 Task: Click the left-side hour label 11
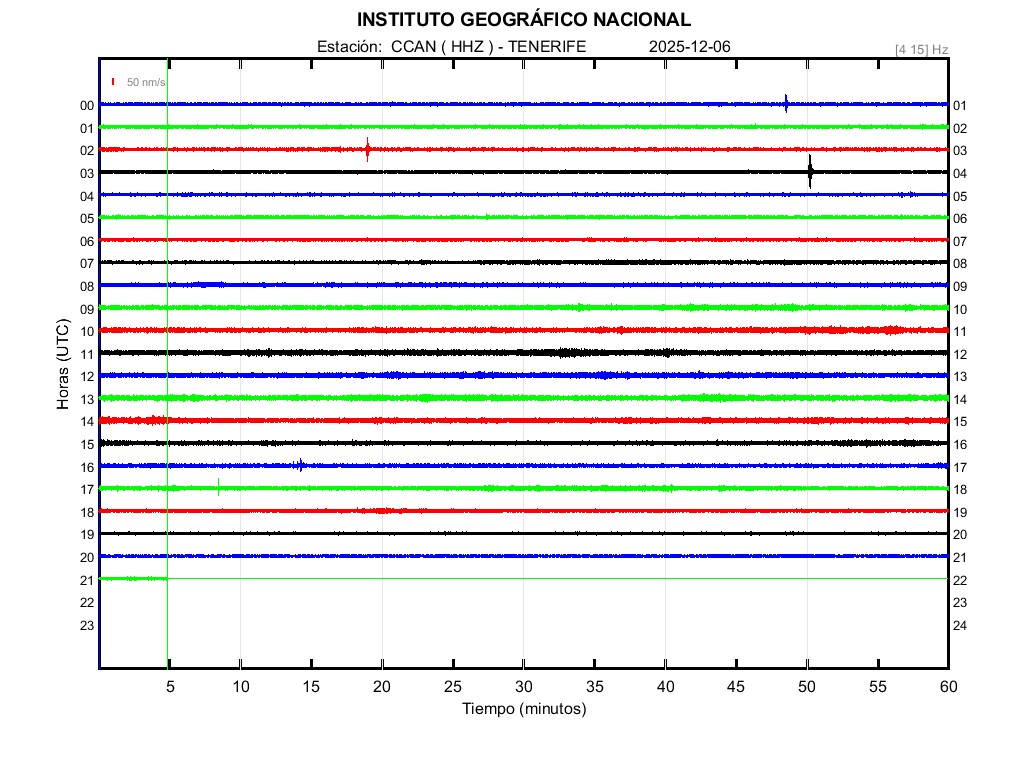(x=87, y=354)
